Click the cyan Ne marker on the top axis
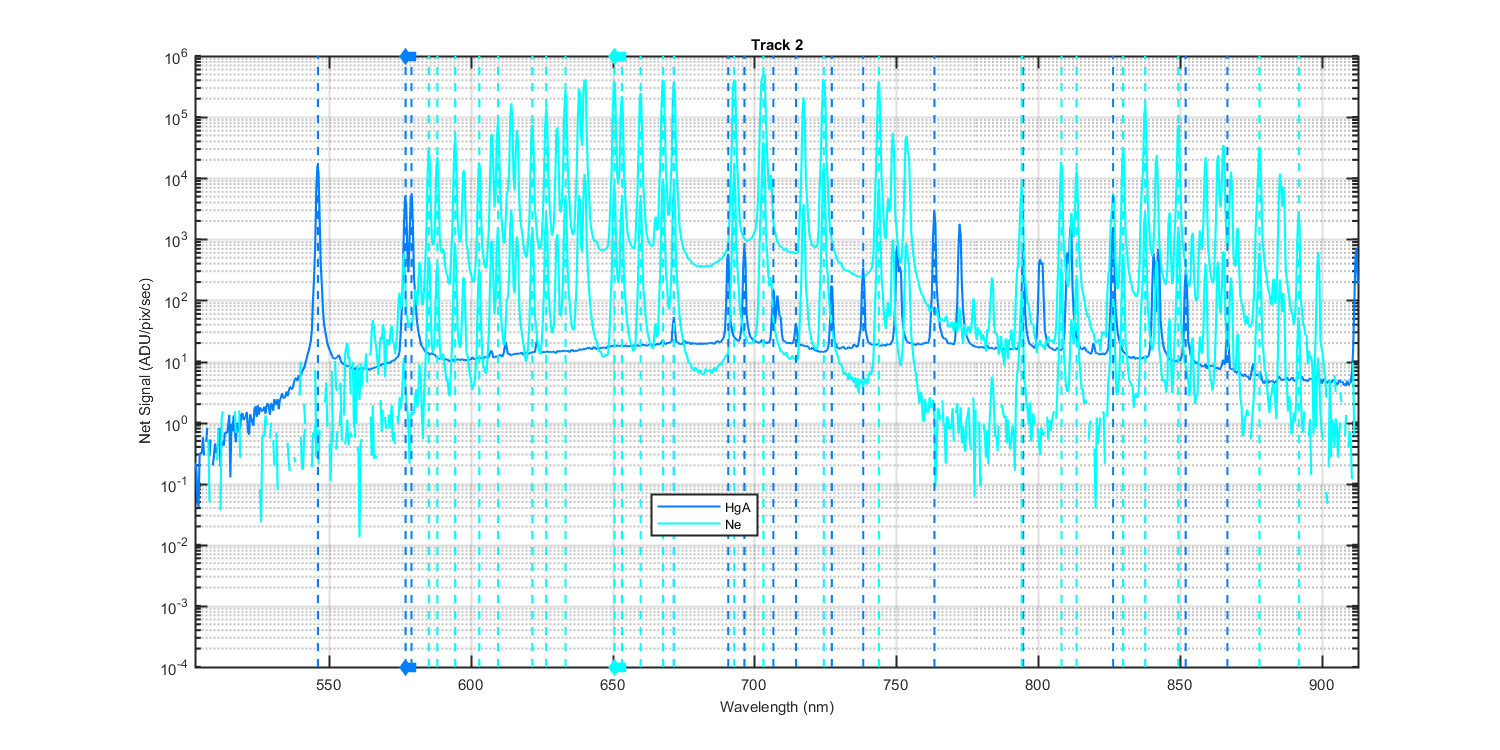Viewport: 1500px width, 750px height. click(618, 56)
